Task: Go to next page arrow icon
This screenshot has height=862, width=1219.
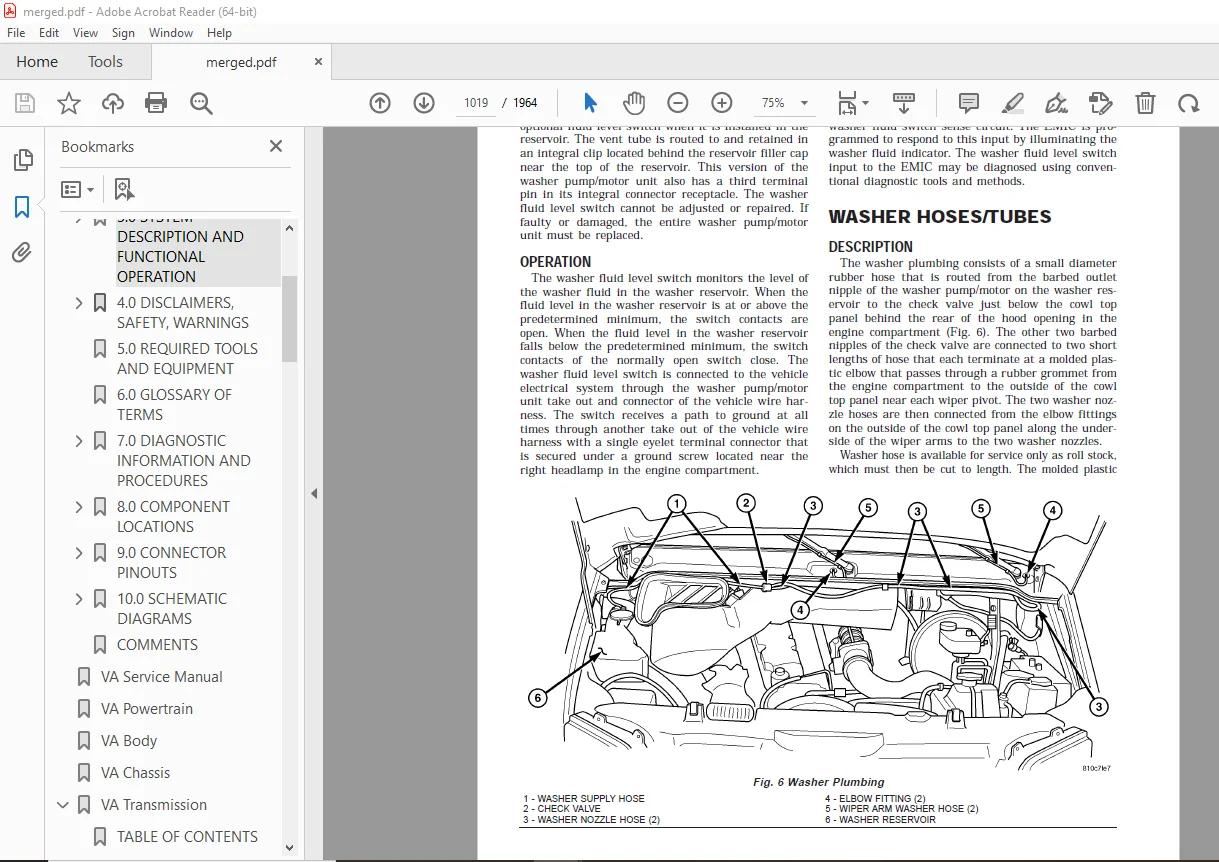Action: (x=424, y=103)
